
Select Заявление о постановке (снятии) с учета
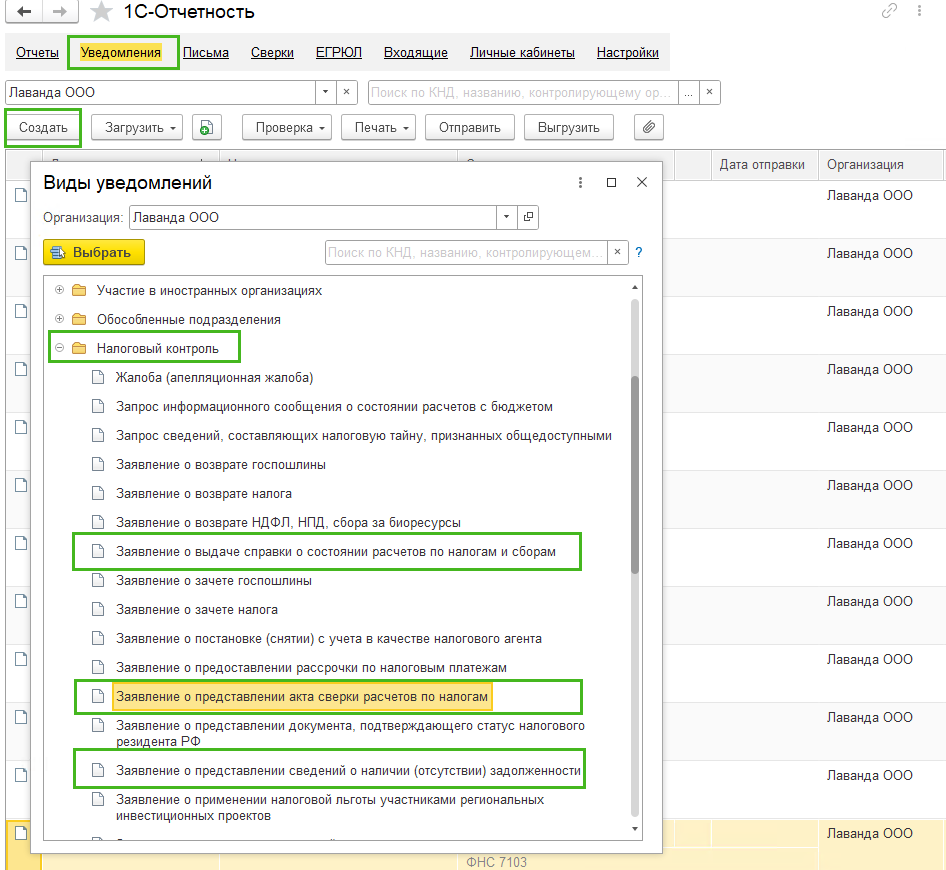tap(329, 638)
